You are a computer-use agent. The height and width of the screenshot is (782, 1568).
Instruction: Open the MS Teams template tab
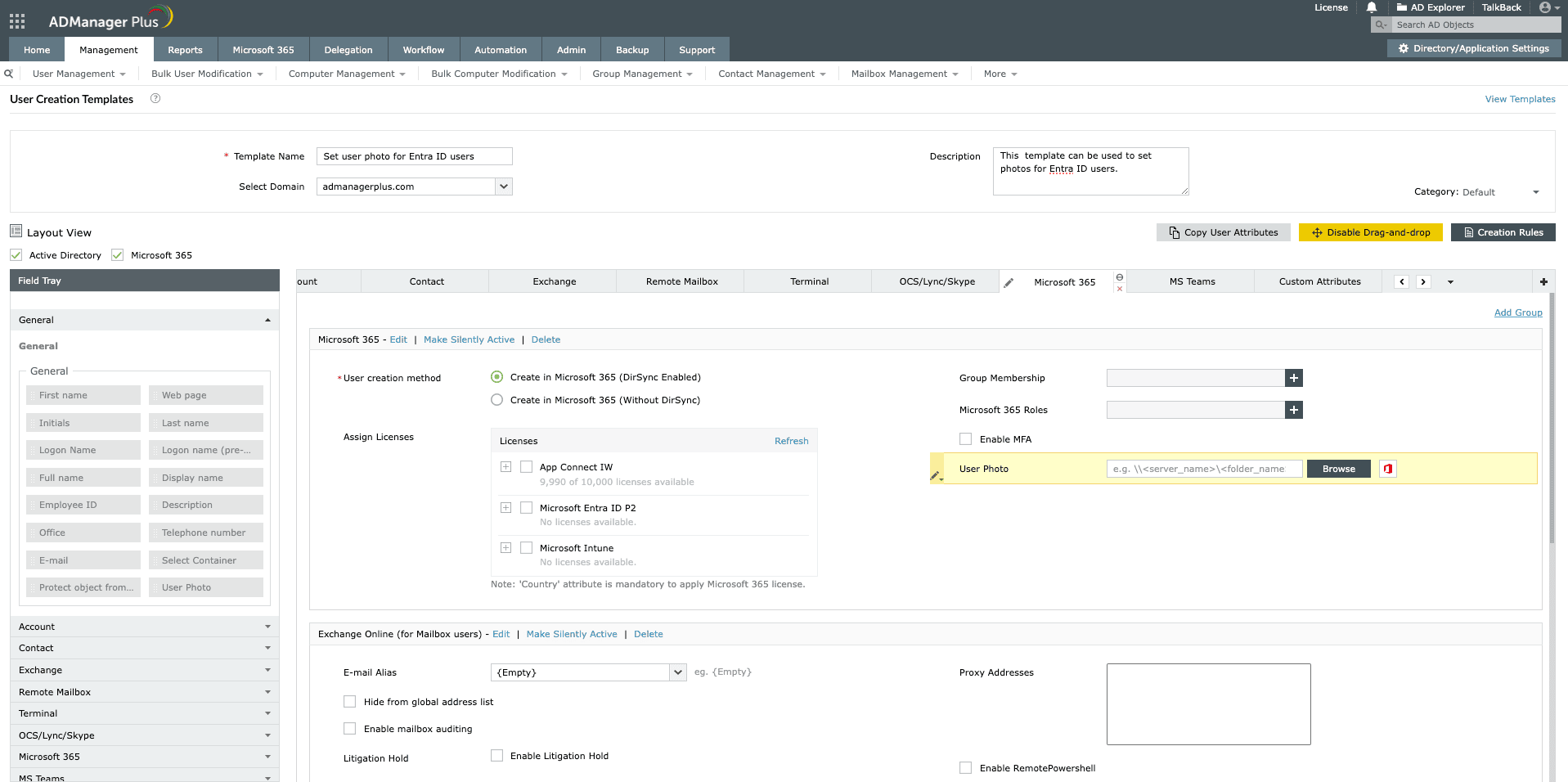(1192, 281)
